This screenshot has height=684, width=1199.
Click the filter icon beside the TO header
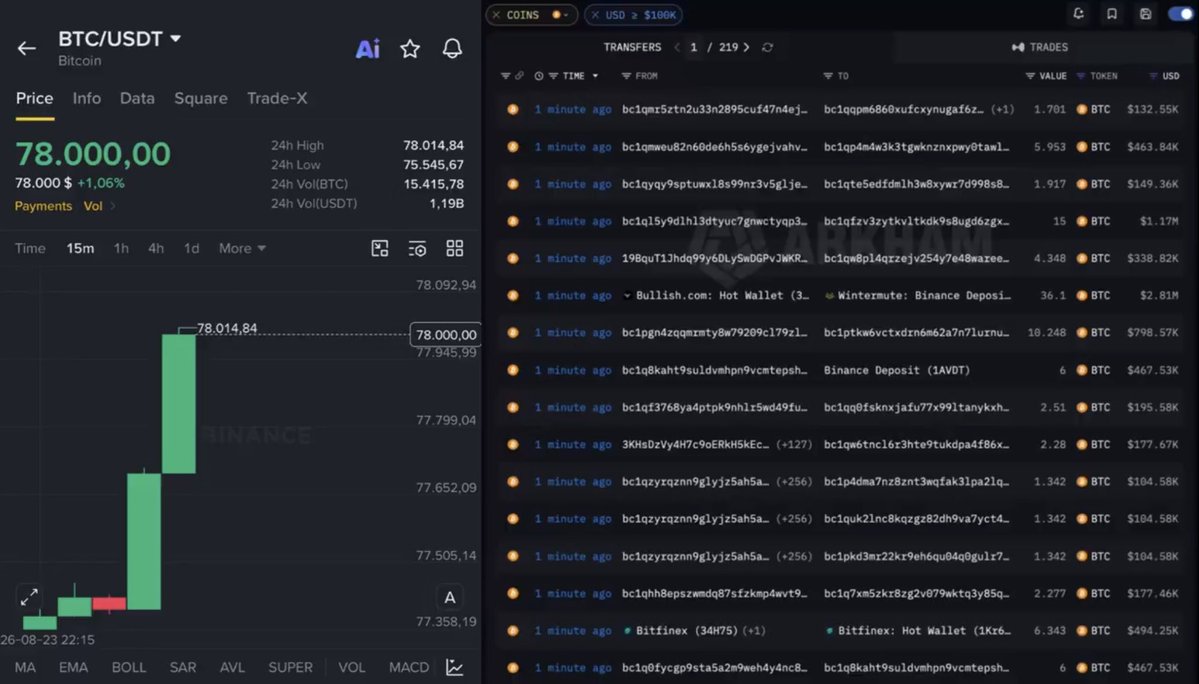(x=827, y=76)
